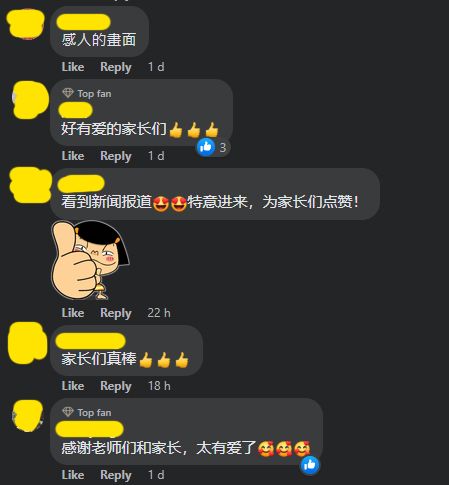Like the comment 好有爱的家长们
Image resolution: width=449 pixels, height=485 pixels.
pyautogui.click(x=73, y=156)
